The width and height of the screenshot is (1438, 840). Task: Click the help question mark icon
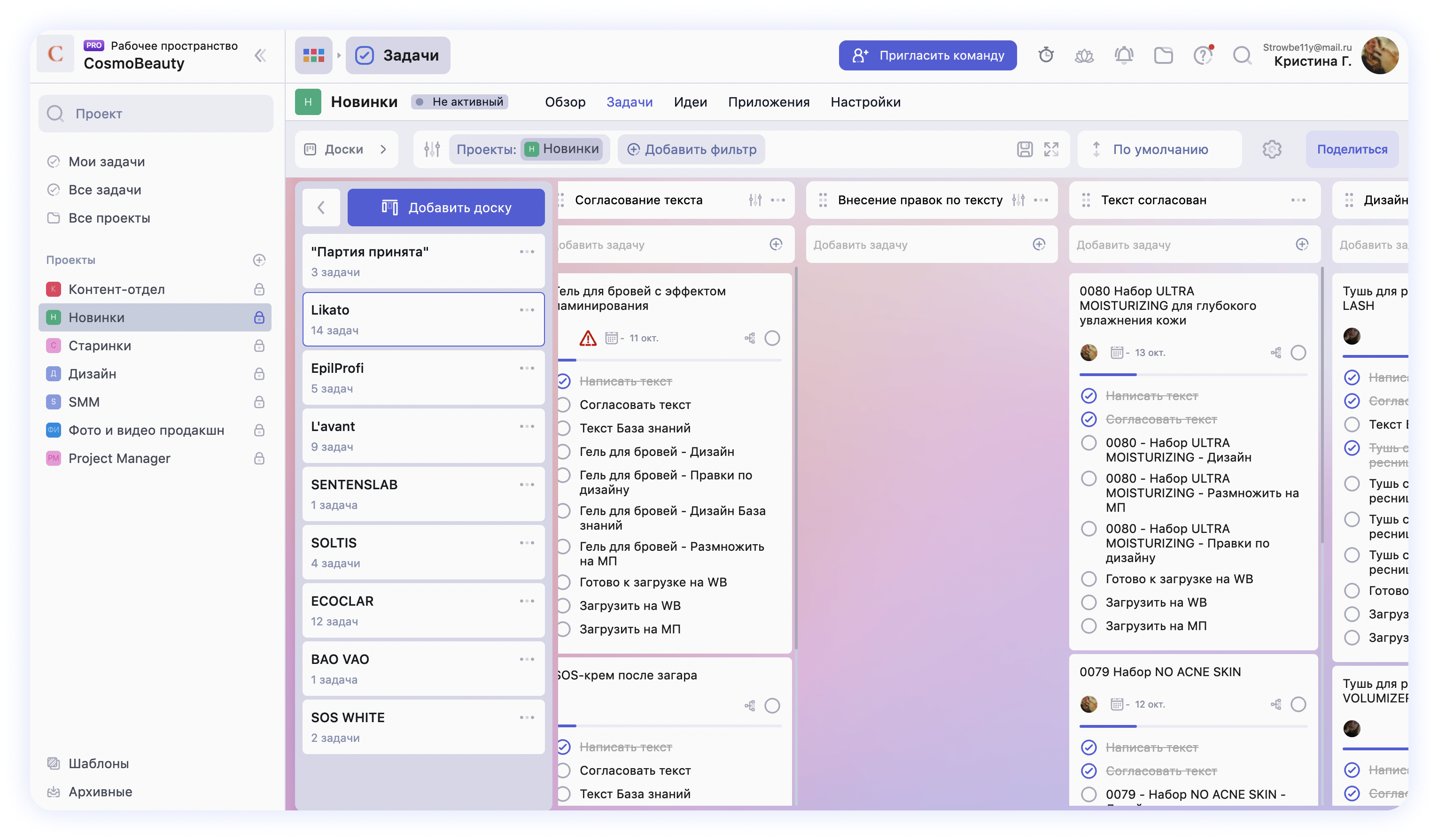click(x=1202, y=55)
